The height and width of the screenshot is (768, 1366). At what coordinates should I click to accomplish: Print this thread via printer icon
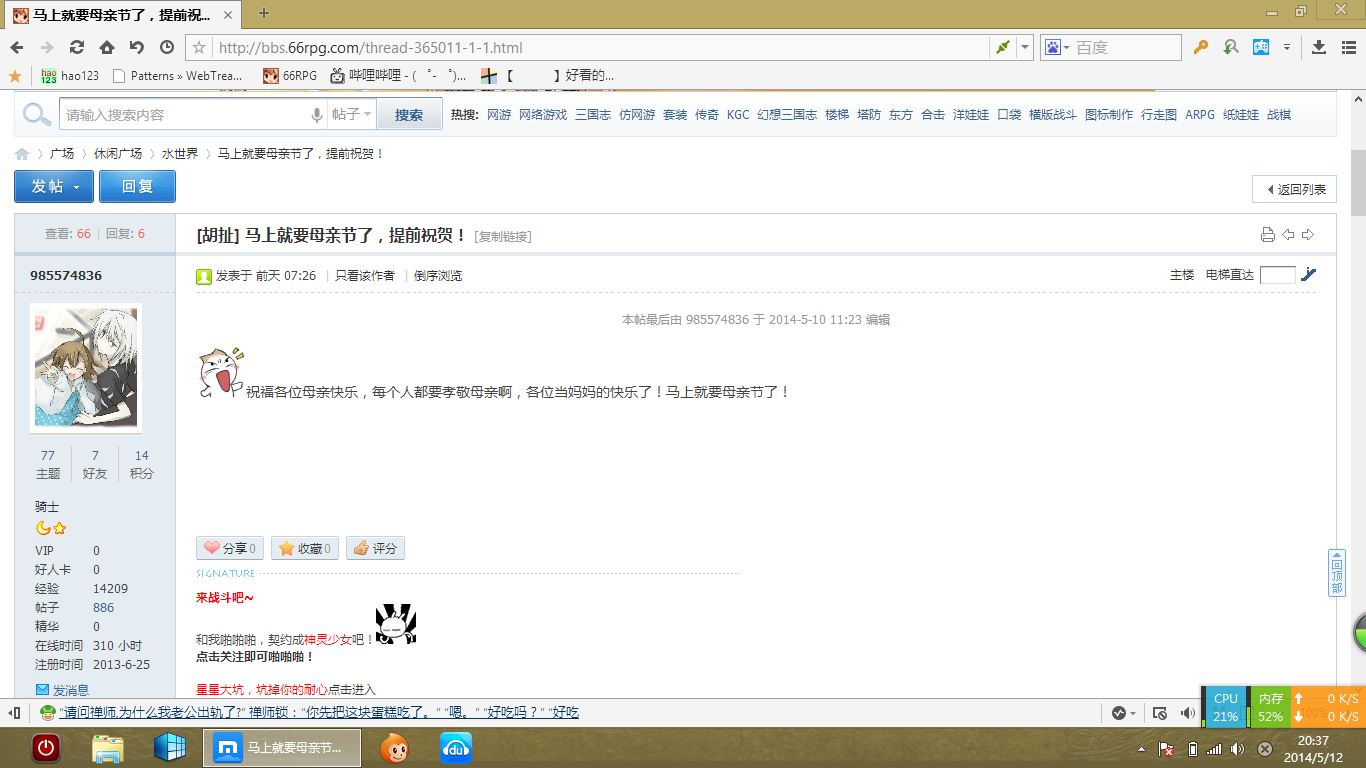(1267, 235)
